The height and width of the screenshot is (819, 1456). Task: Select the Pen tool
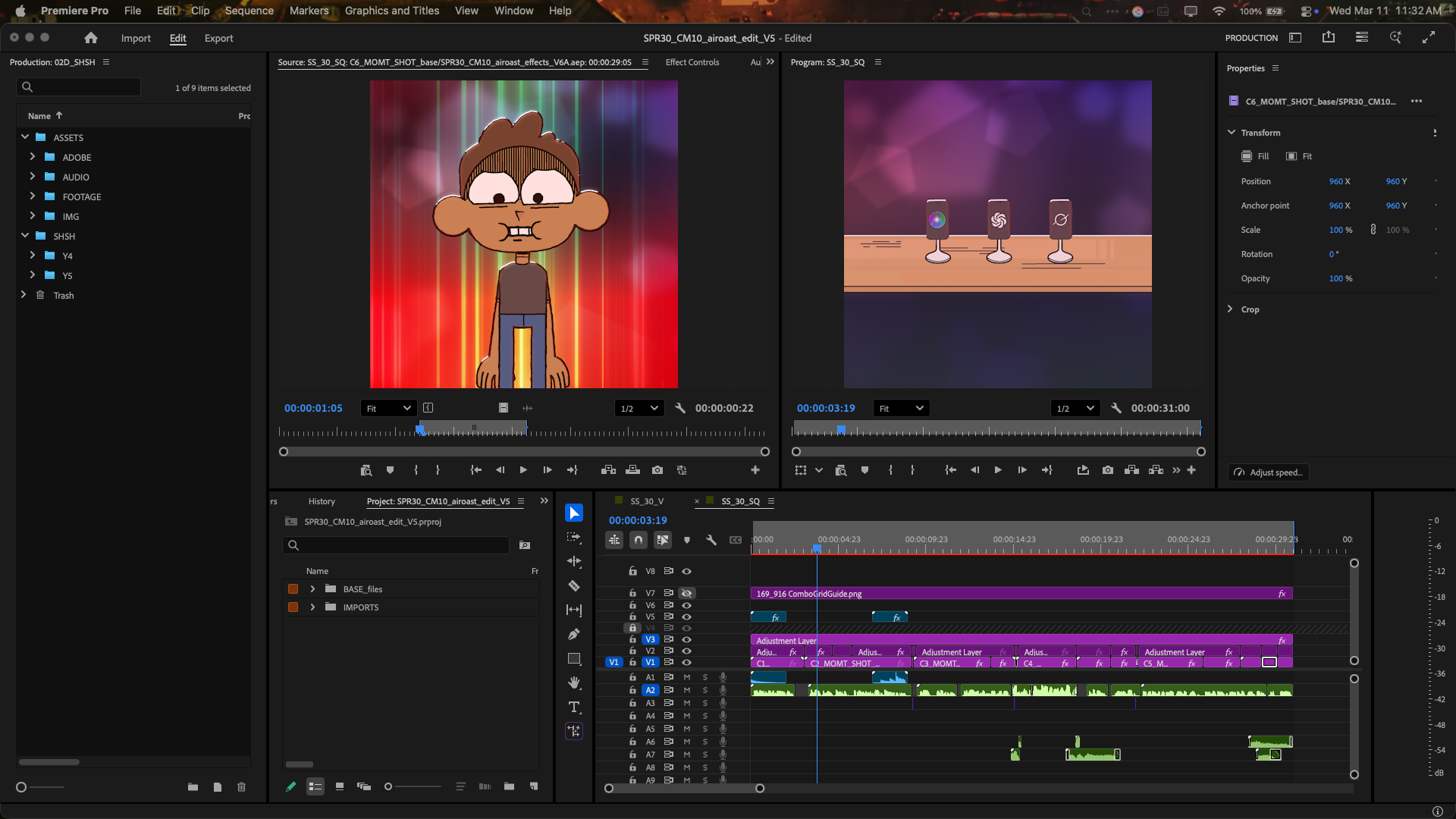tap(574, 635)
